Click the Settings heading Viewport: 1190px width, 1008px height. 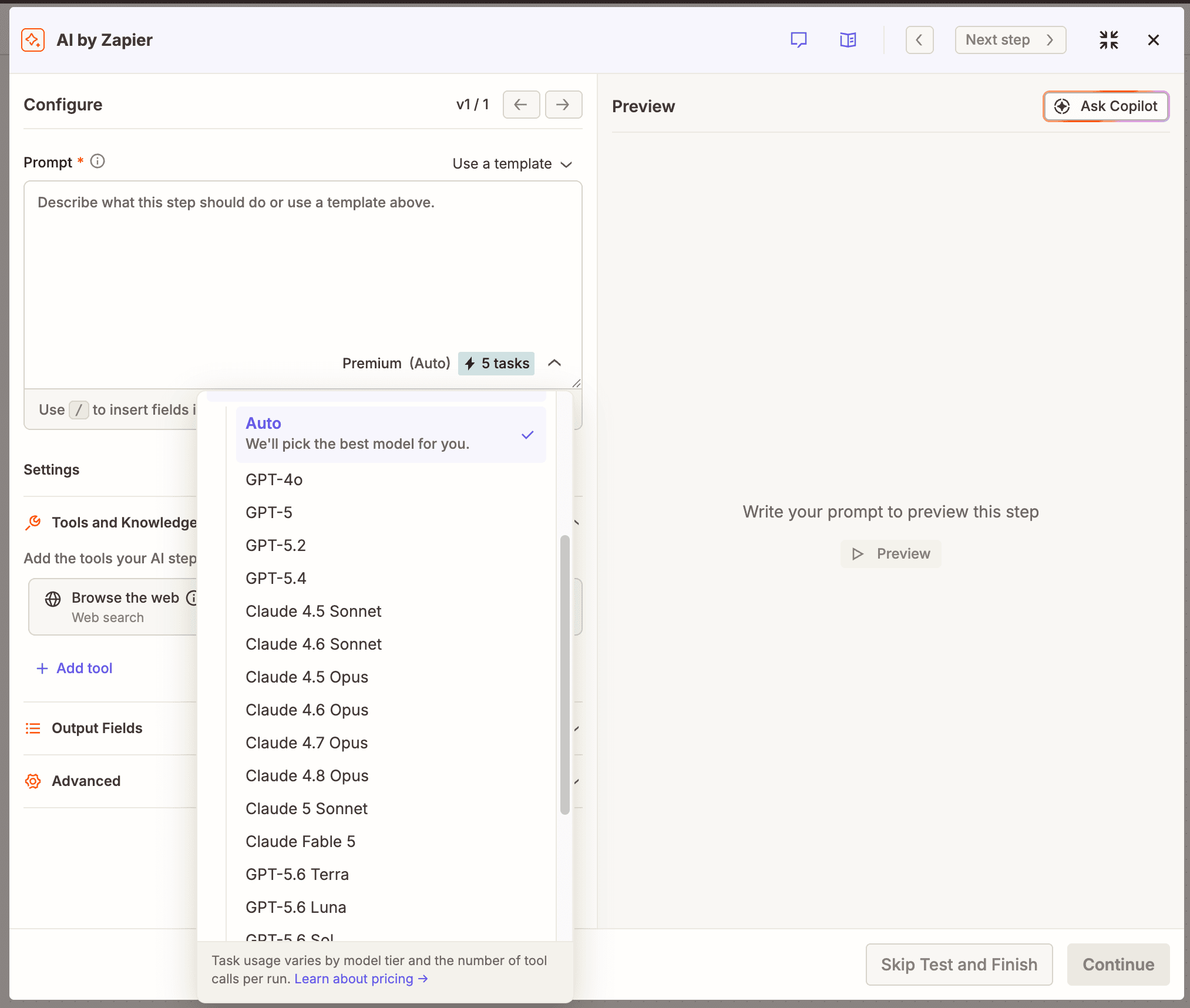(52, 470)
